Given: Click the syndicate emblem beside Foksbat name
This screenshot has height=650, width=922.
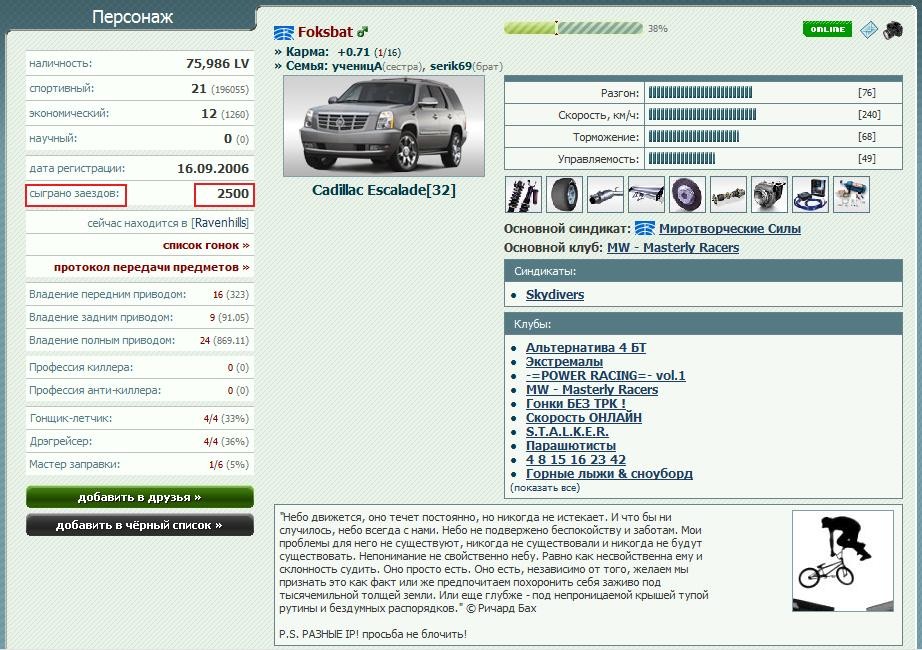Looking at the screenshot, I should coord(283,32).
